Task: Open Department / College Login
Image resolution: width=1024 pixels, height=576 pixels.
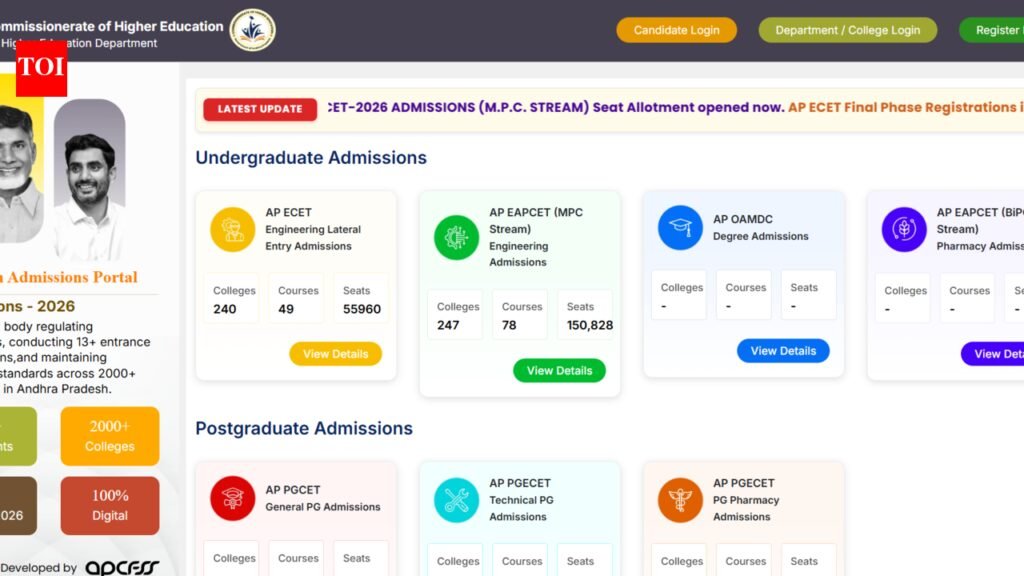Action: pos(848,30)
